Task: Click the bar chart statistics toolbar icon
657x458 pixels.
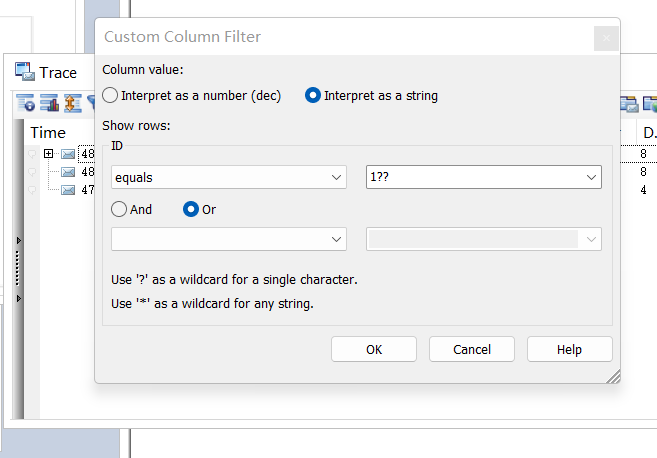Action: 49,103
